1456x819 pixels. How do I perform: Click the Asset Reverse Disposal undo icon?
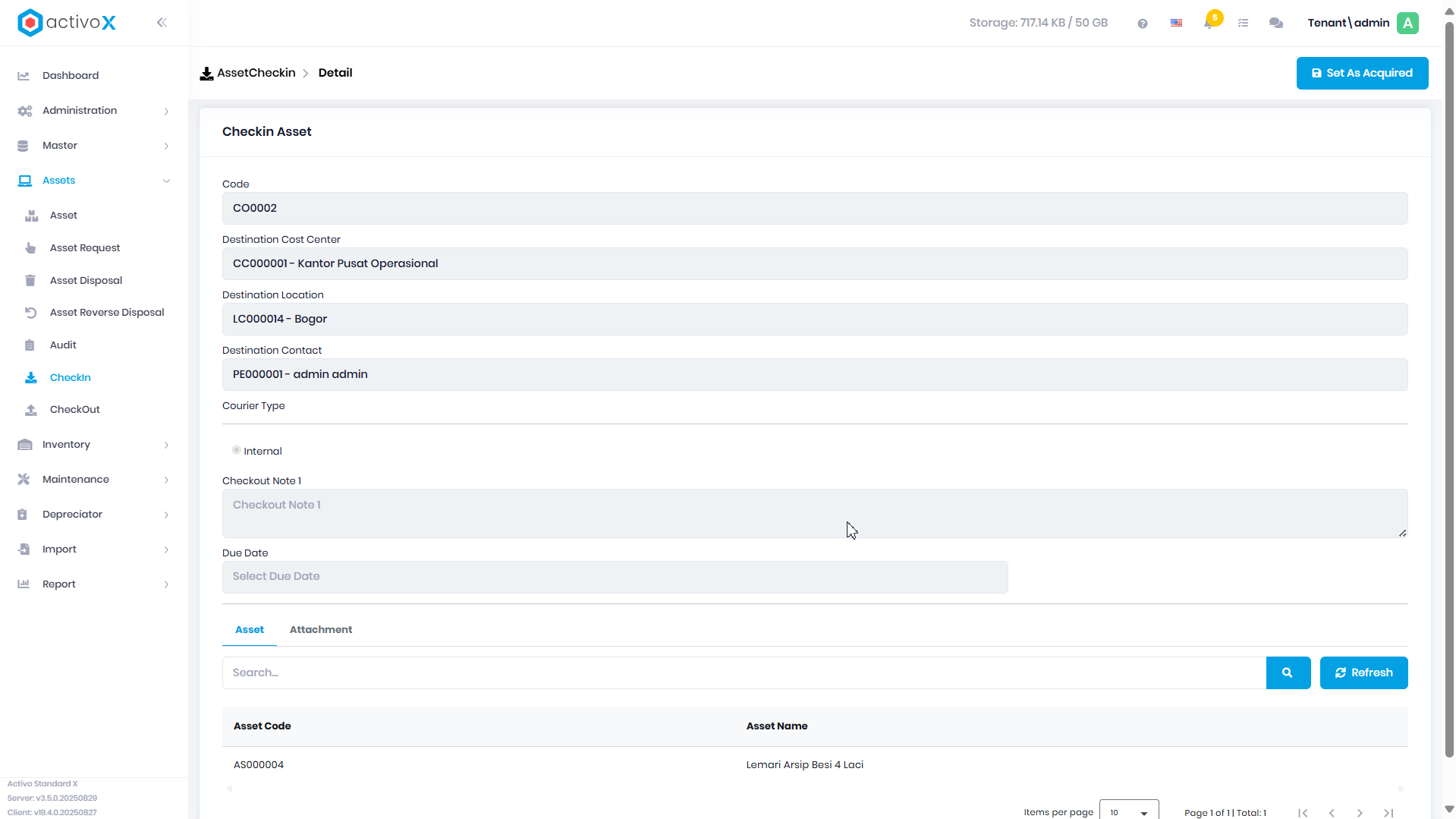(x=30, y=313)
